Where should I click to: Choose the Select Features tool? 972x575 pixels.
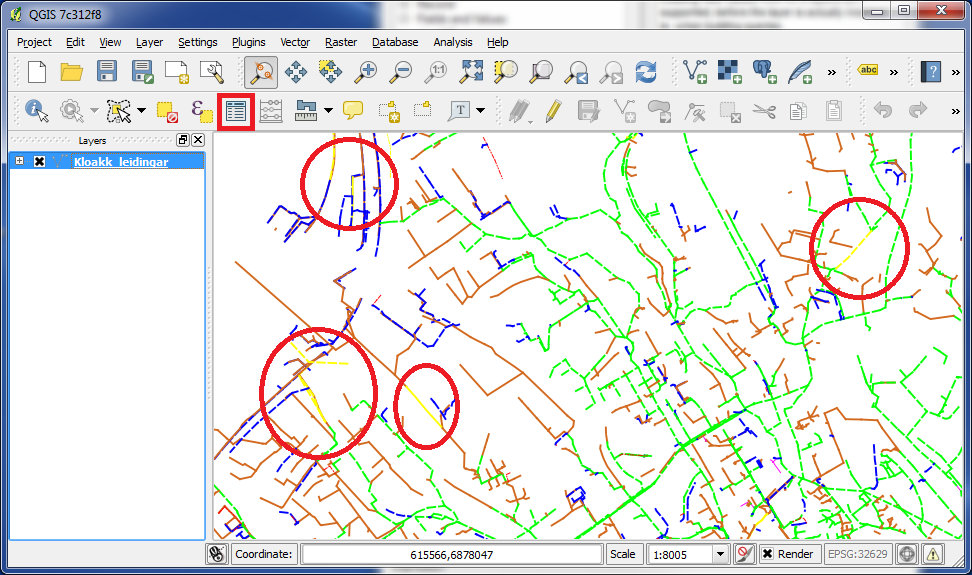tap(118, 112)
